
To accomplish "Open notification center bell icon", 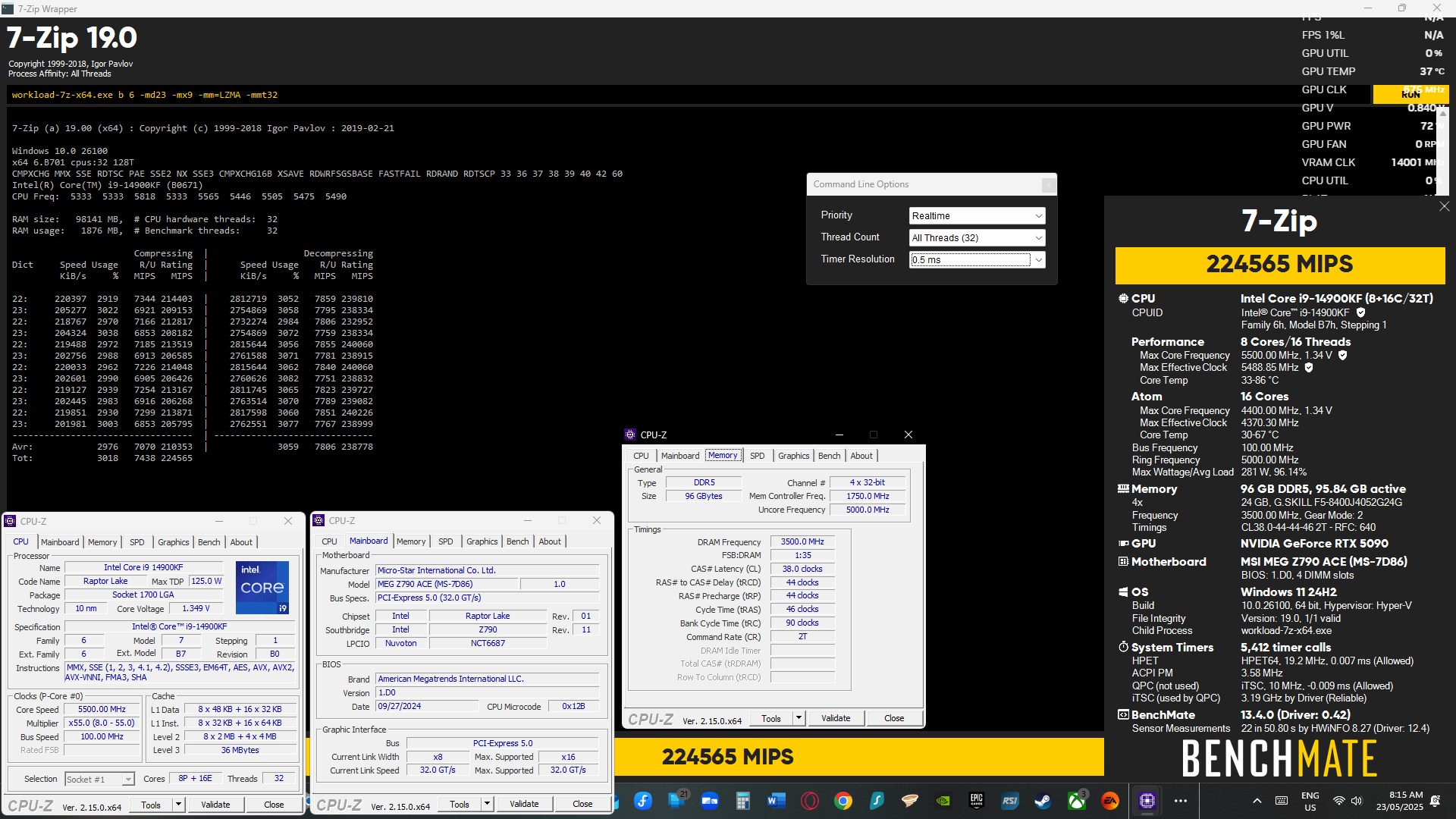I will tap(1435, 801).
